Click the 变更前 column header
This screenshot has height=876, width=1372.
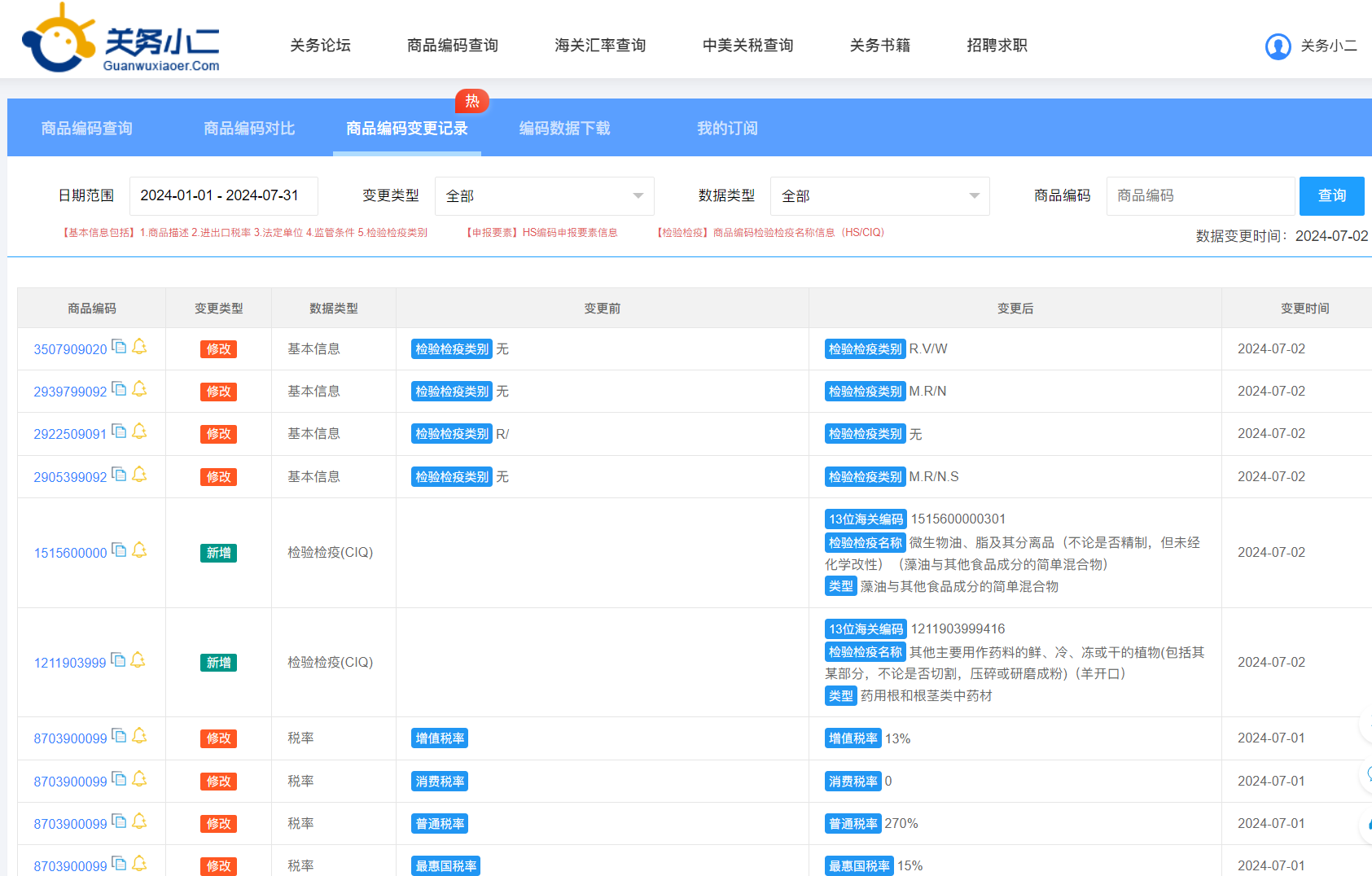pyautogui.click(x=602, y=308)
